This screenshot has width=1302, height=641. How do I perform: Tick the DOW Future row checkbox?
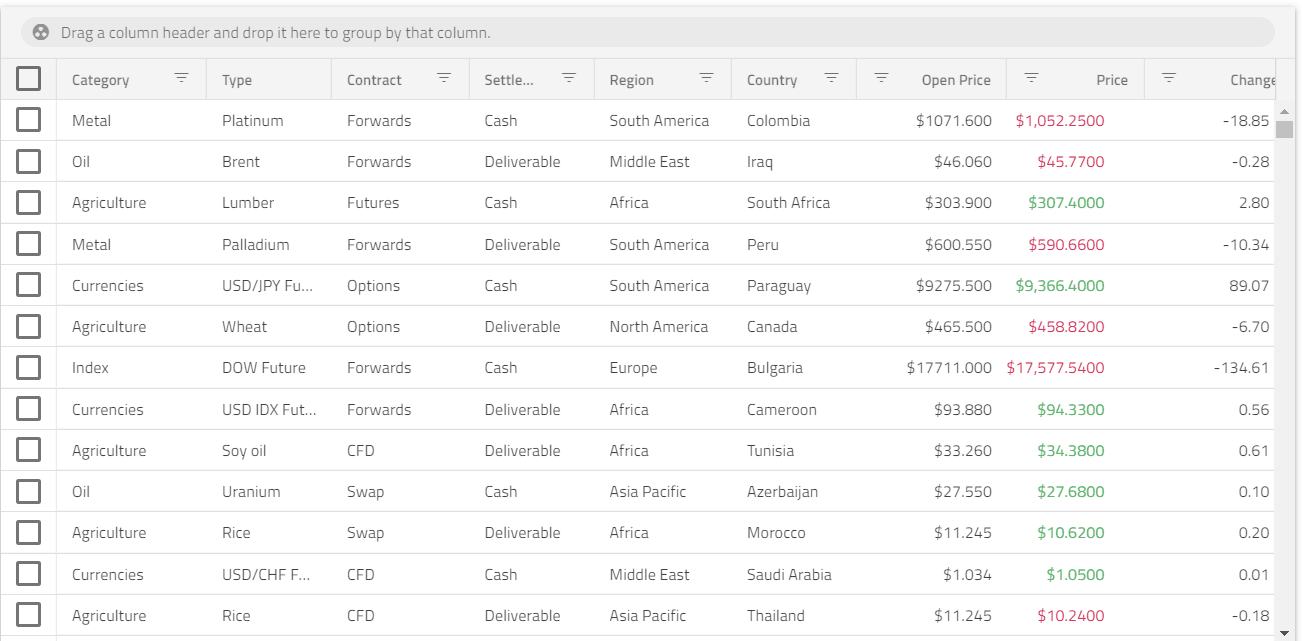[28, 368]
